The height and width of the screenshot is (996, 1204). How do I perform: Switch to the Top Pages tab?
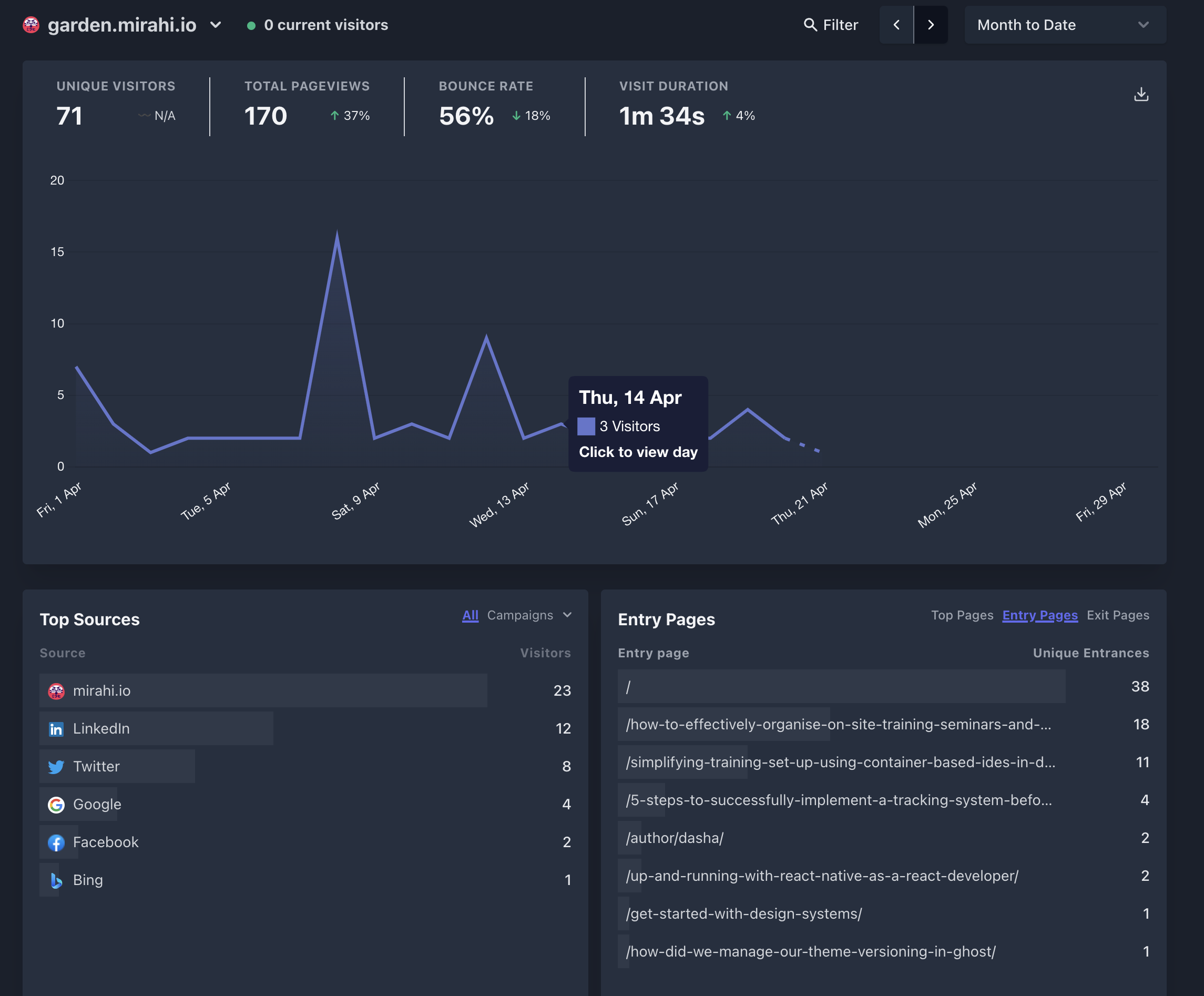pos(962,615)
